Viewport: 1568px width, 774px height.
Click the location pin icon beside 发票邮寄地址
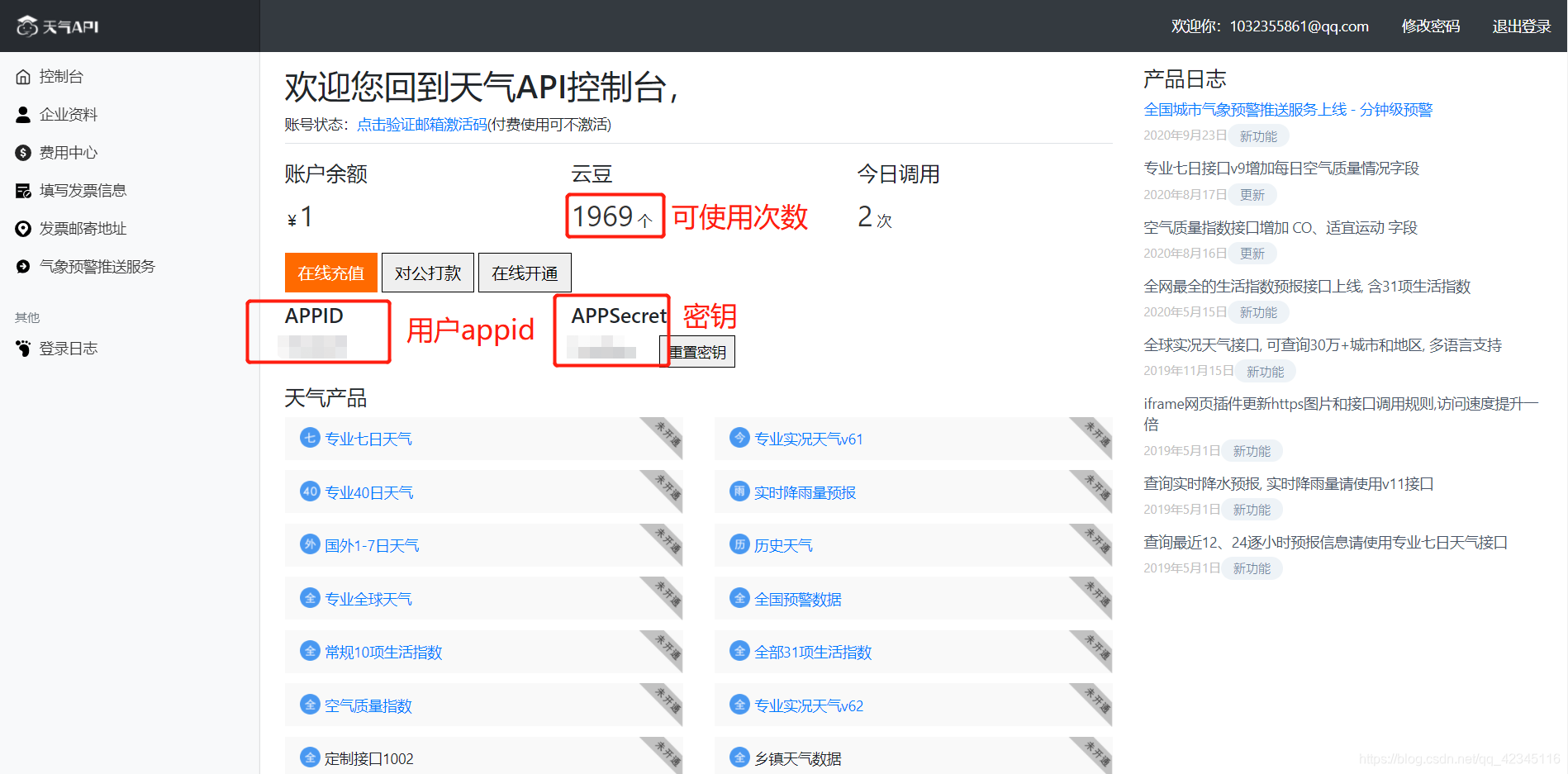(x=23, y=229)
